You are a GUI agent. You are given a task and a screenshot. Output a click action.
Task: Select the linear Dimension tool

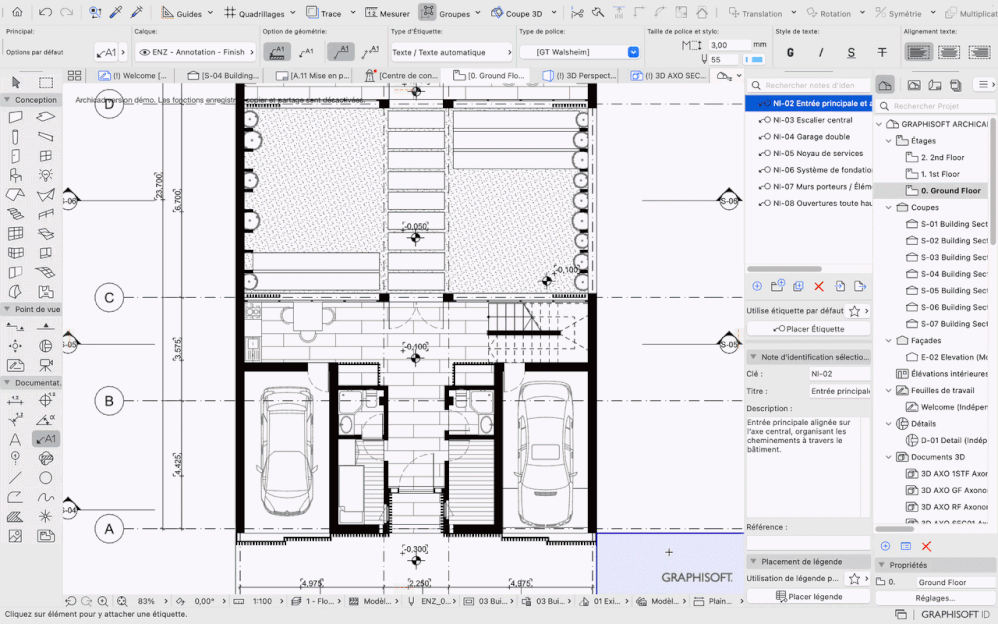[x=15, y=400]
